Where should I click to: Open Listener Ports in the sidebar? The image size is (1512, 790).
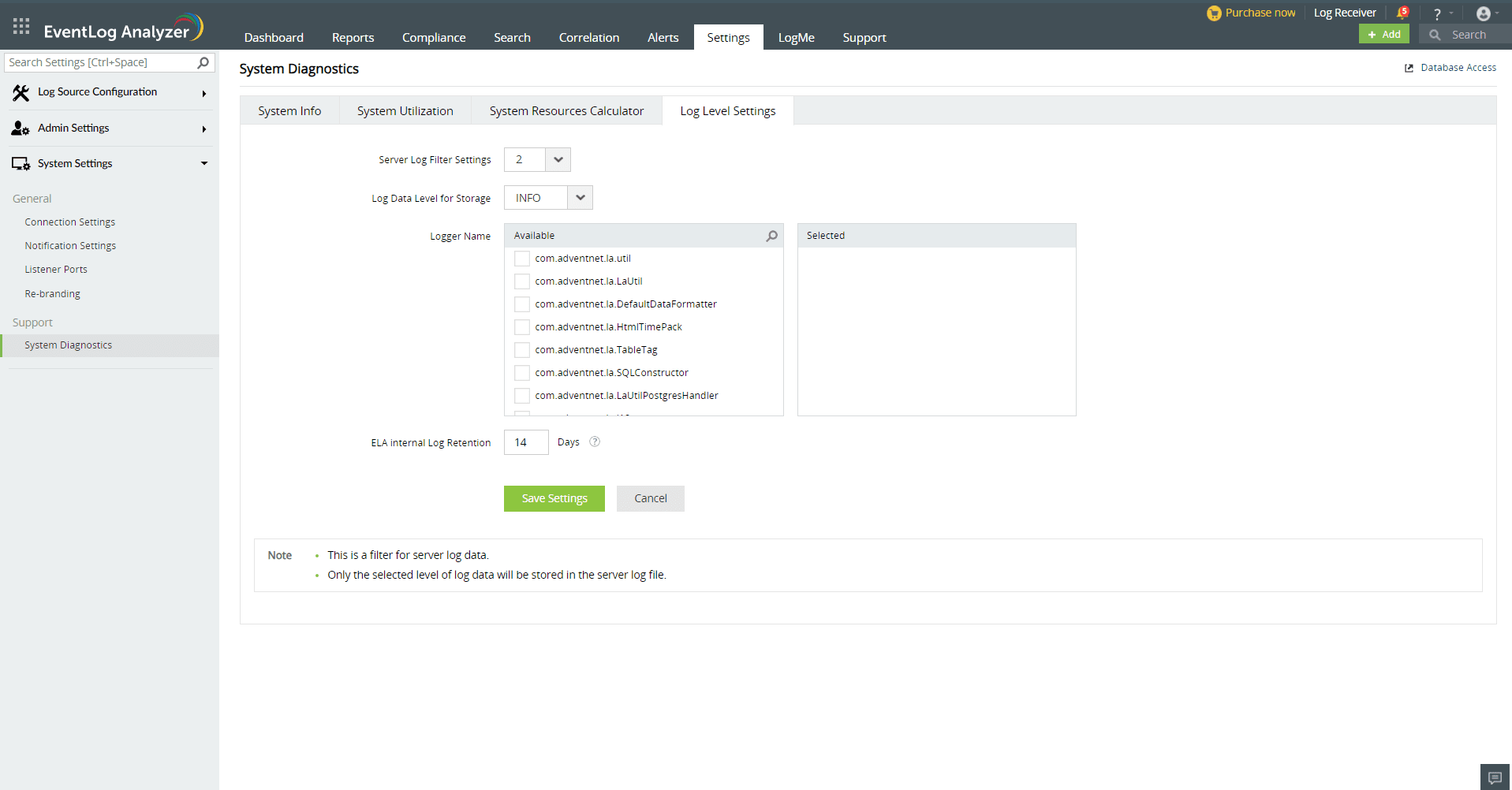[x=56, y=270]
